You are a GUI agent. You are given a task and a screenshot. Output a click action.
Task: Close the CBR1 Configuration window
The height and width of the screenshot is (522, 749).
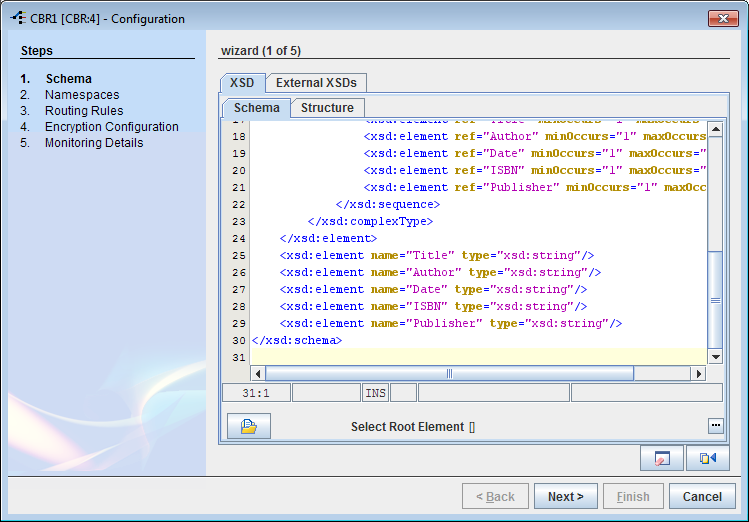723,19
